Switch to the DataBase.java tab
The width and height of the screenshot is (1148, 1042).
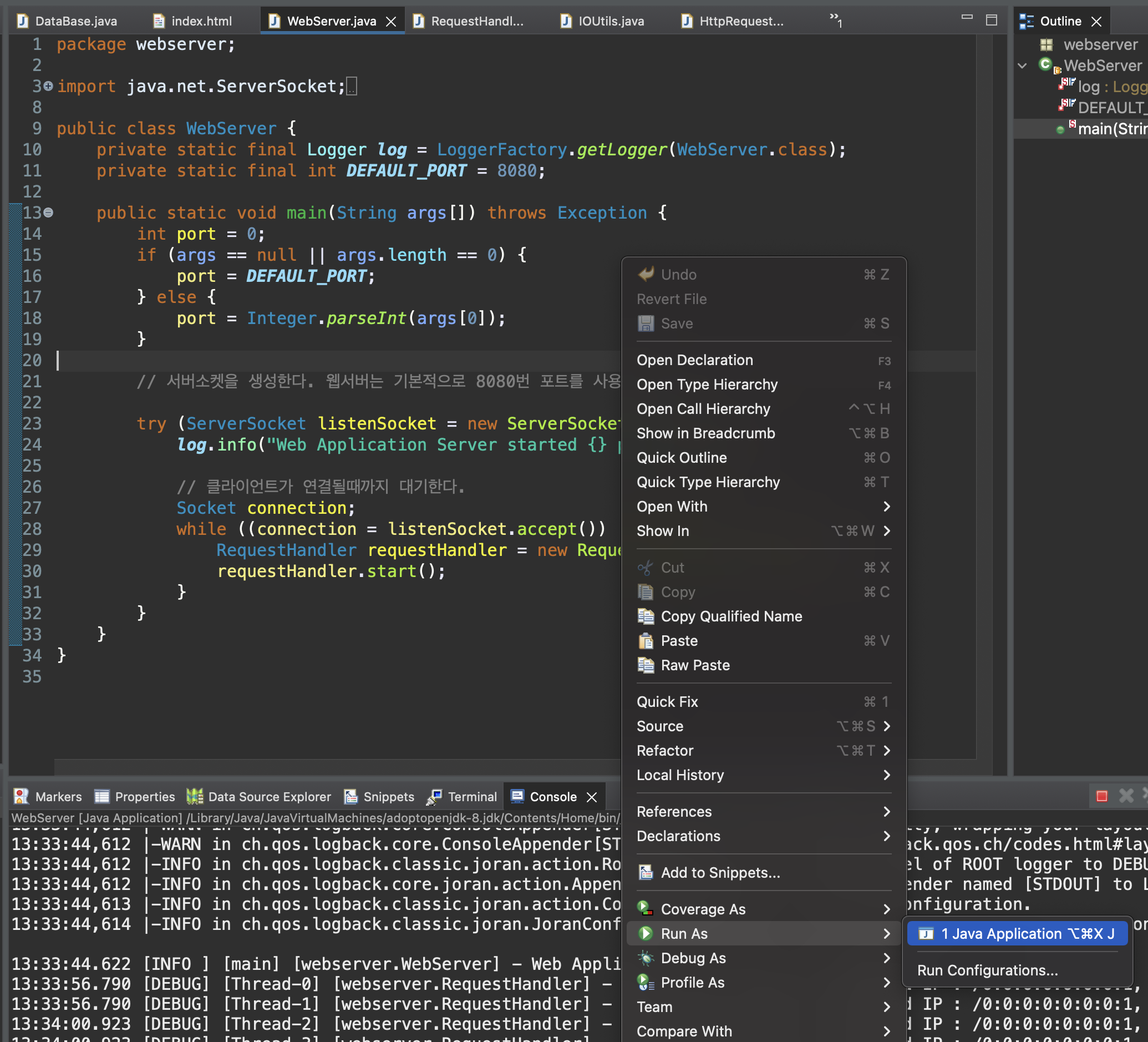tap(67, 21)
